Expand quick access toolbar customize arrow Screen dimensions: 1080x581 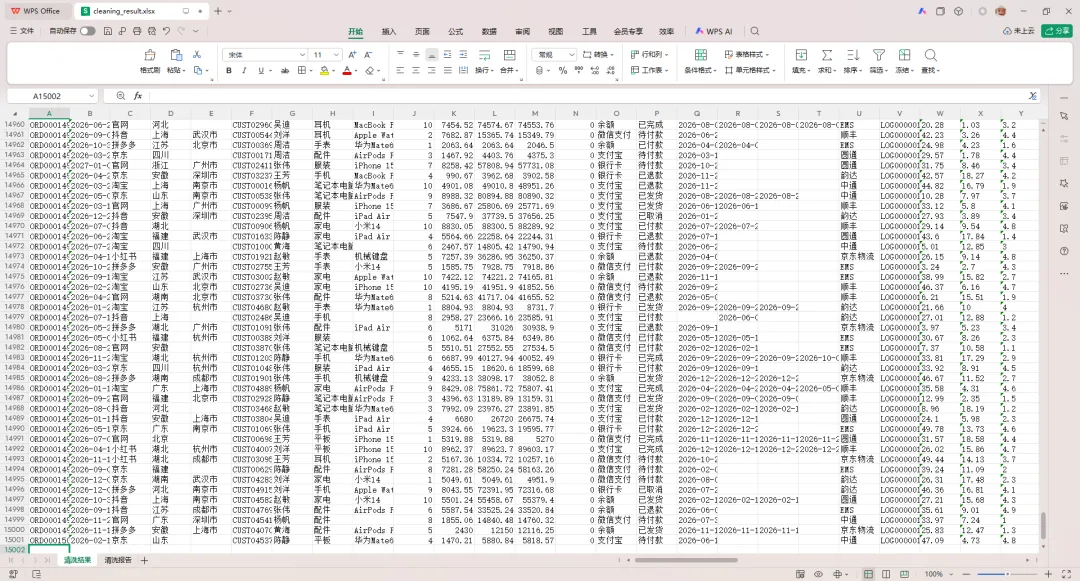click(196, 31)
